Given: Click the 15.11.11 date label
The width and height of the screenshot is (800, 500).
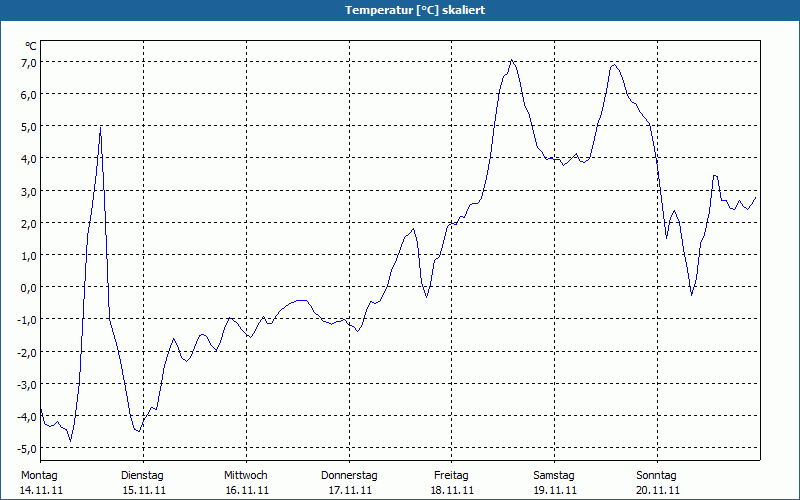Looking at the screenshot, I should pyautogui.click(x=144, y=490).
